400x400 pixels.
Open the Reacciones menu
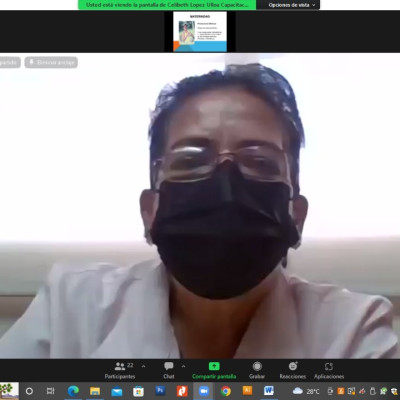point(293,370)
